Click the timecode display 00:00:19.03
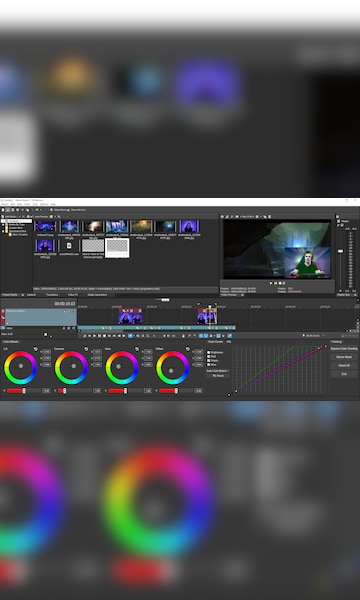Image resolution: width=360 pixels, height=600 pixels. [65, 303]
